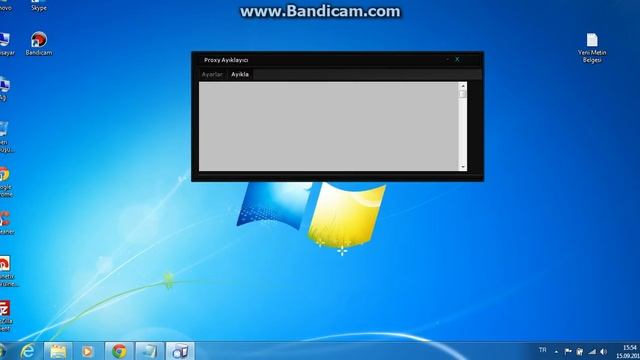Viewport: 640px width, 360px height.
Task: Close the Proxy Ayıklayıcı window
Action: point(457,60)
